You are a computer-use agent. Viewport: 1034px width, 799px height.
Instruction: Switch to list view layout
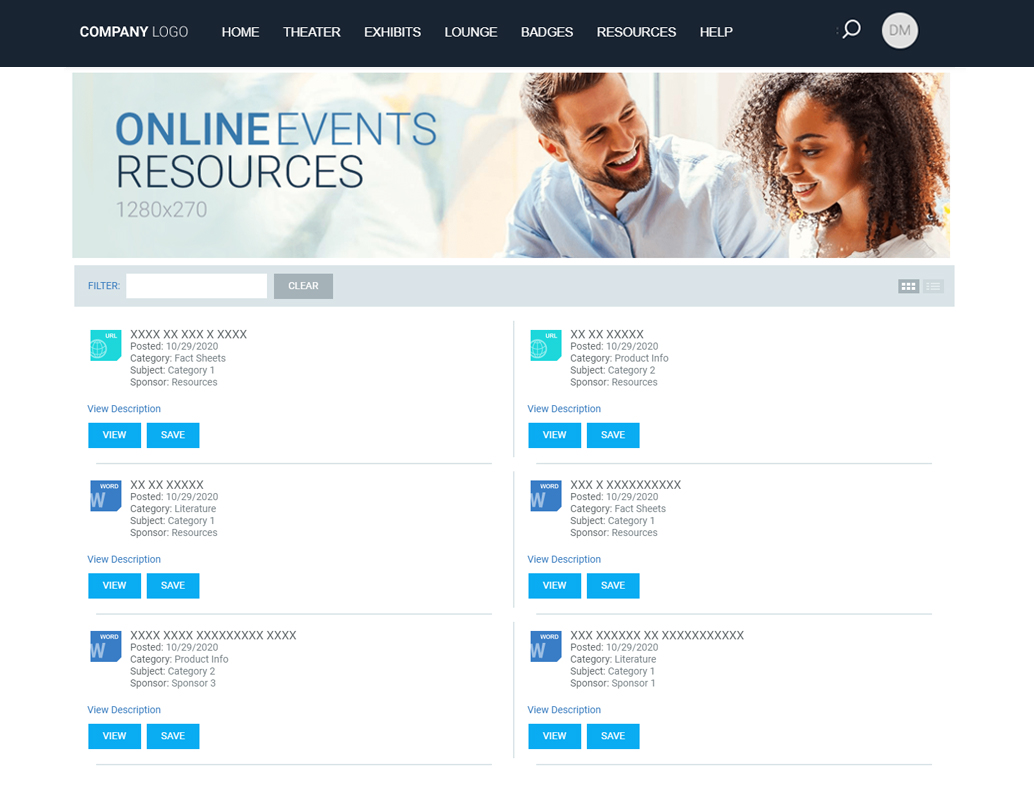tap(933, 286)
